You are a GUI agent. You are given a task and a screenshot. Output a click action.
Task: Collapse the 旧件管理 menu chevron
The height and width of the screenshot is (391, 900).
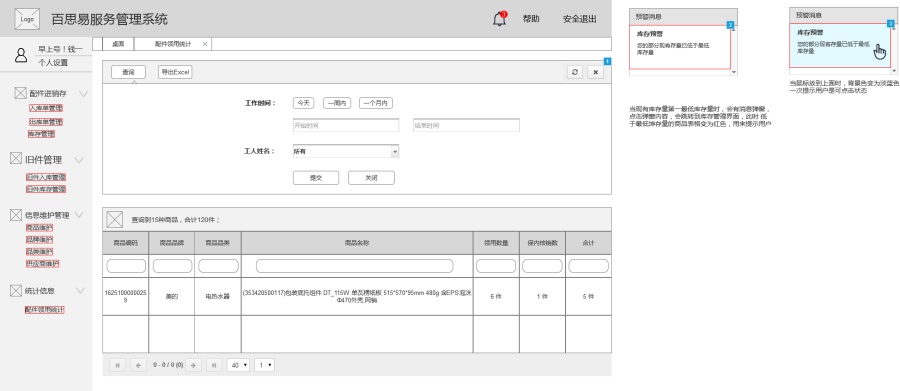click(79, 160)
